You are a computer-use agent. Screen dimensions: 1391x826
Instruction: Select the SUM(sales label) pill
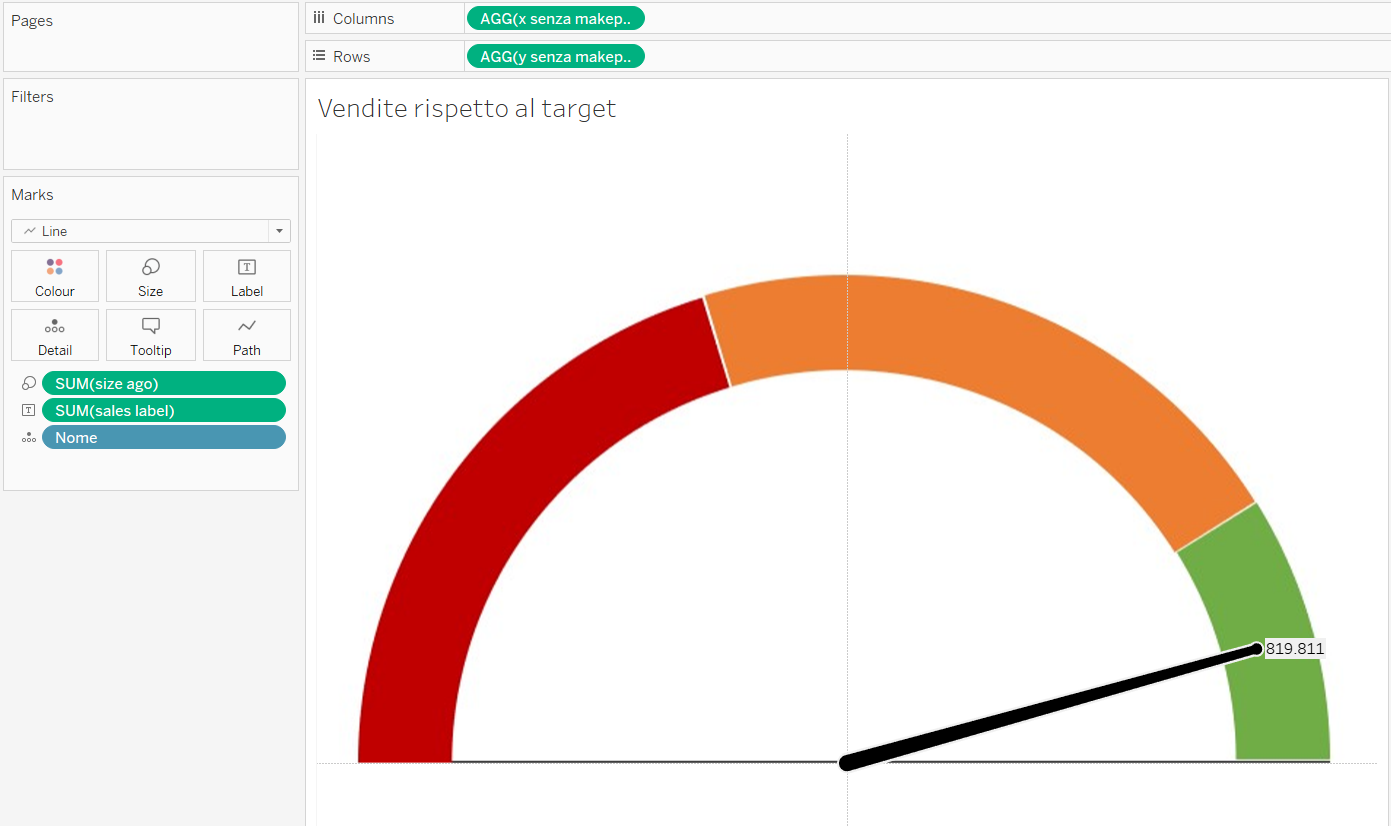coord(164,409)
